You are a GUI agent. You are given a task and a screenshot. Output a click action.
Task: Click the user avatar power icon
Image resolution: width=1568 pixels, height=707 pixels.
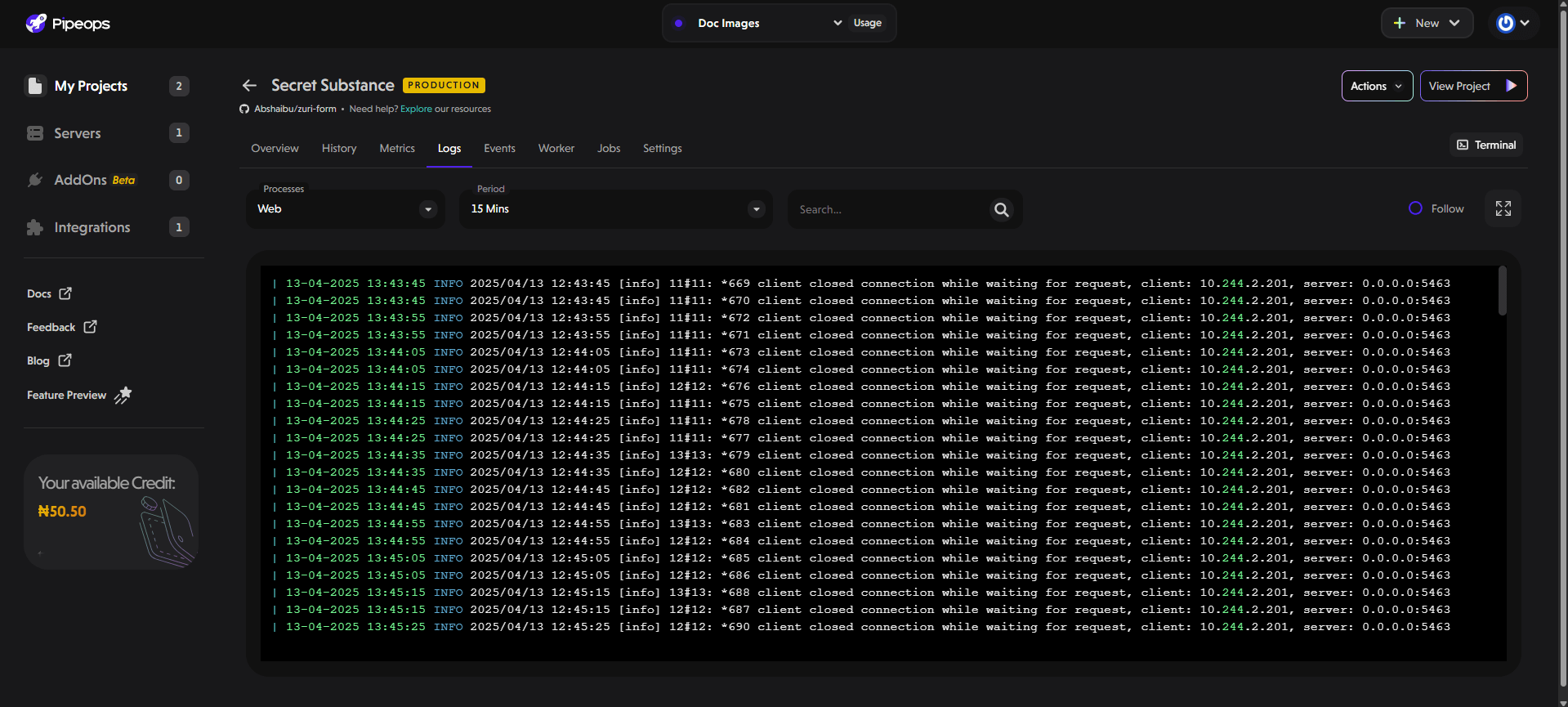(x=1505, y=23)
